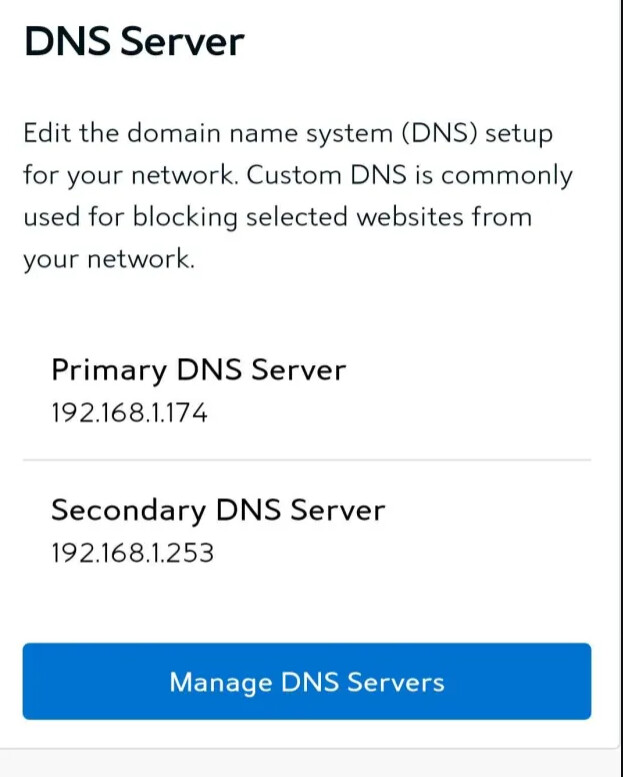
Task: Open the Manage DNS Servers button
Action: [x=307, y=681]
